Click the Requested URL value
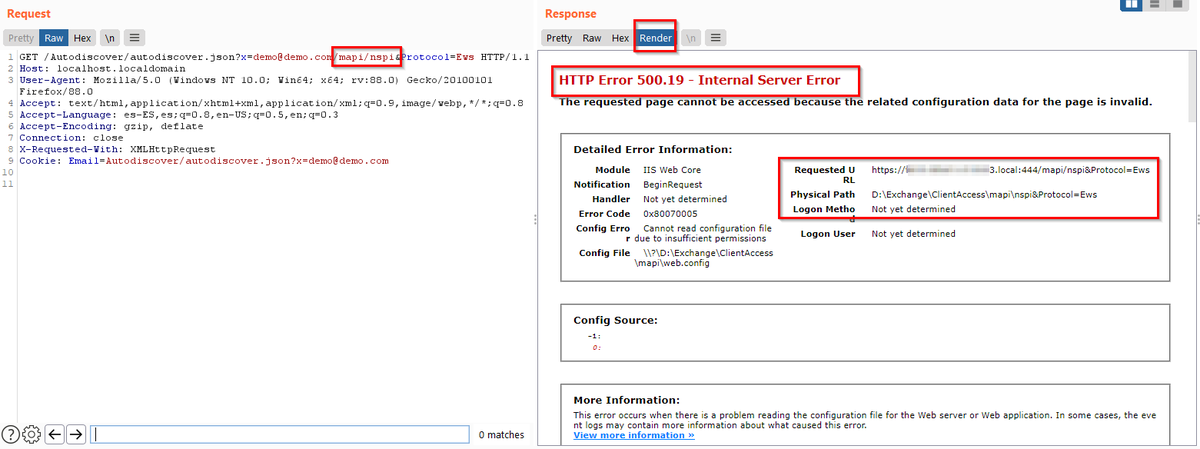 (1010, 170)
